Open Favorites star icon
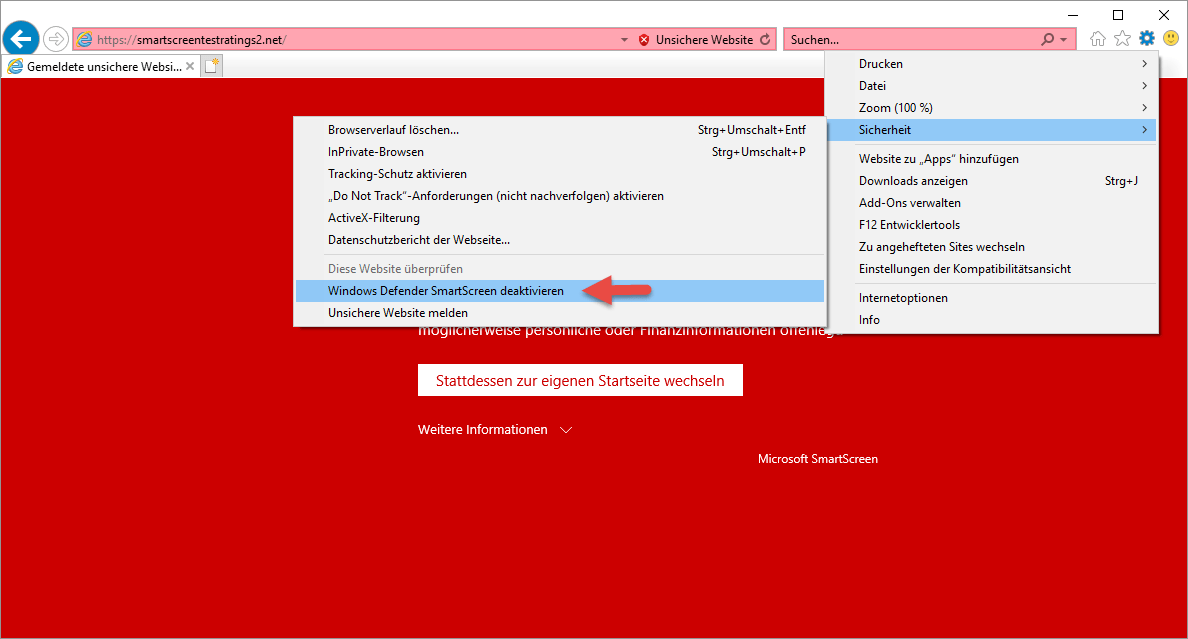Viewport: 1188px width, 639px height. tap(1122, 39)
